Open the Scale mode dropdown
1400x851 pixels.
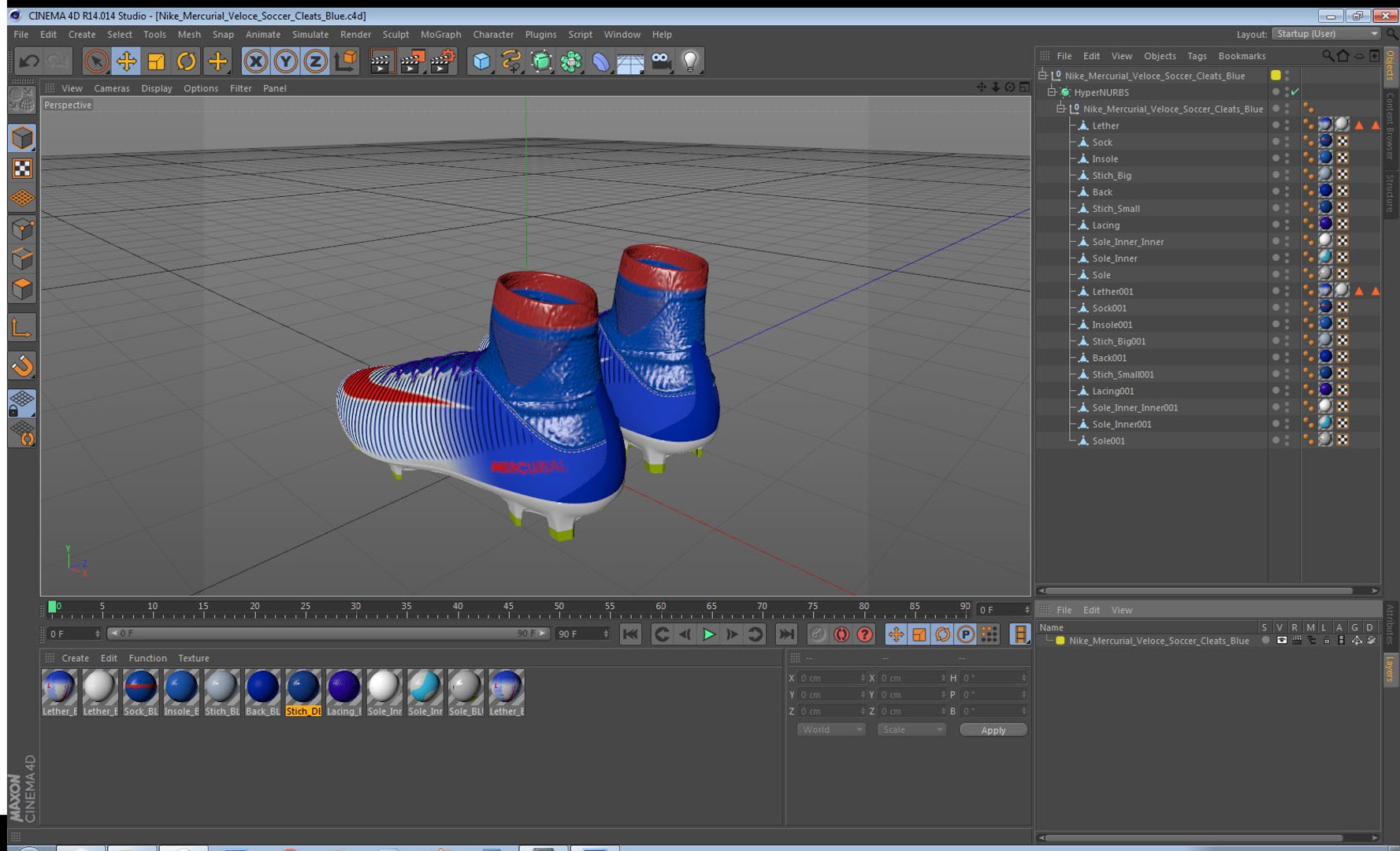pos(912,730)
